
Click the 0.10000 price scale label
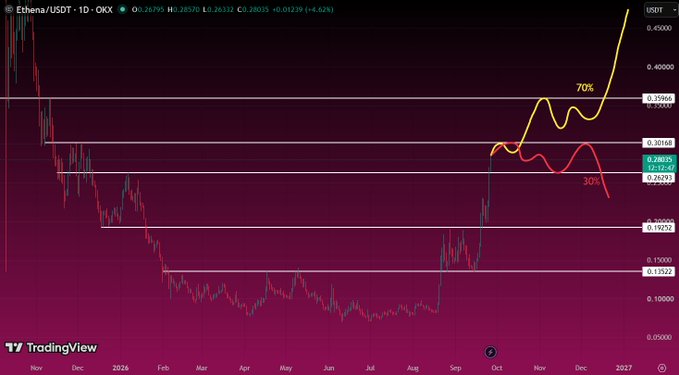(x=660, y=299)
